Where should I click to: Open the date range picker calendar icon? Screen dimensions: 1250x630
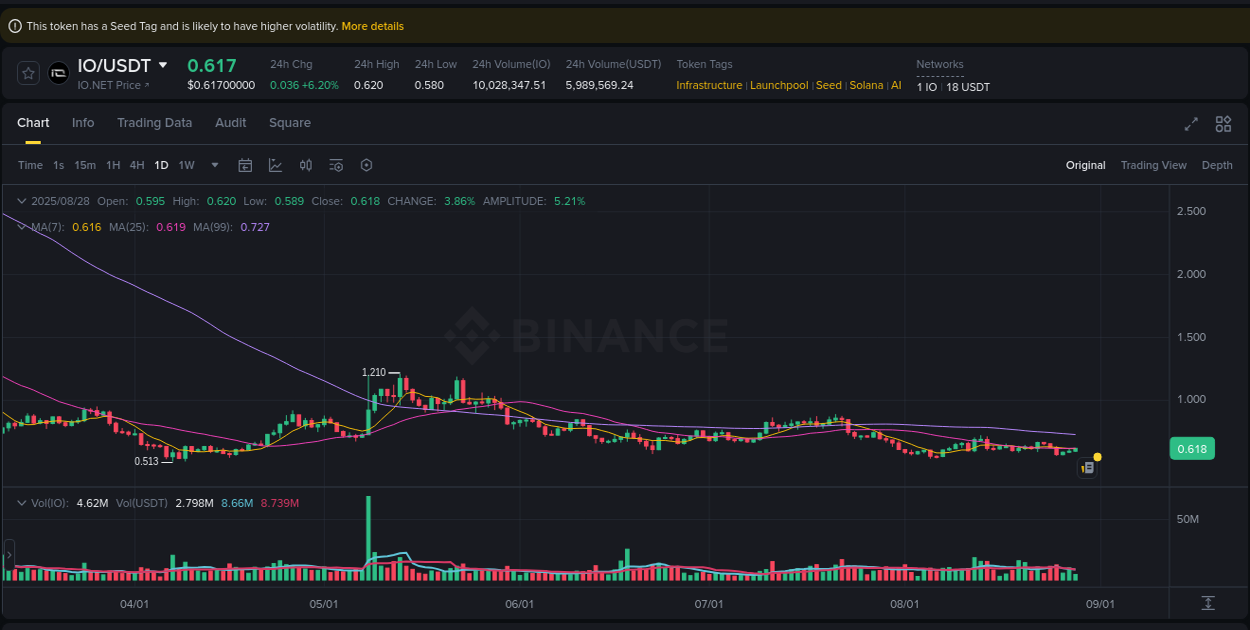245,165
